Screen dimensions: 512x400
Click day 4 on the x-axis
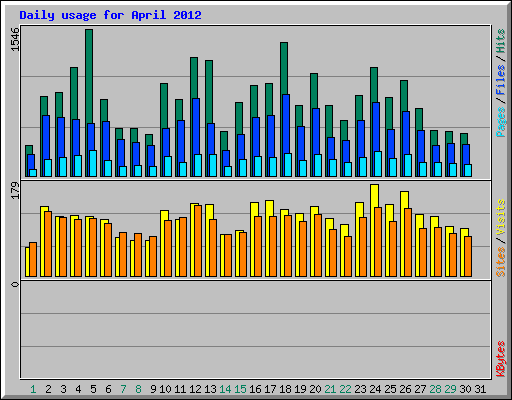(78, 389)
